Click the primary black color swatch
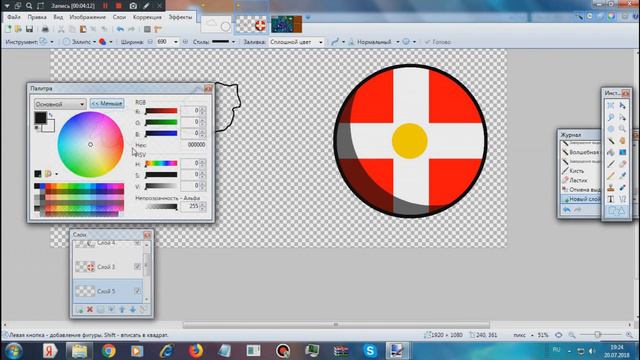The width and height of the screenshot is (640, 360). click(40, 118)
